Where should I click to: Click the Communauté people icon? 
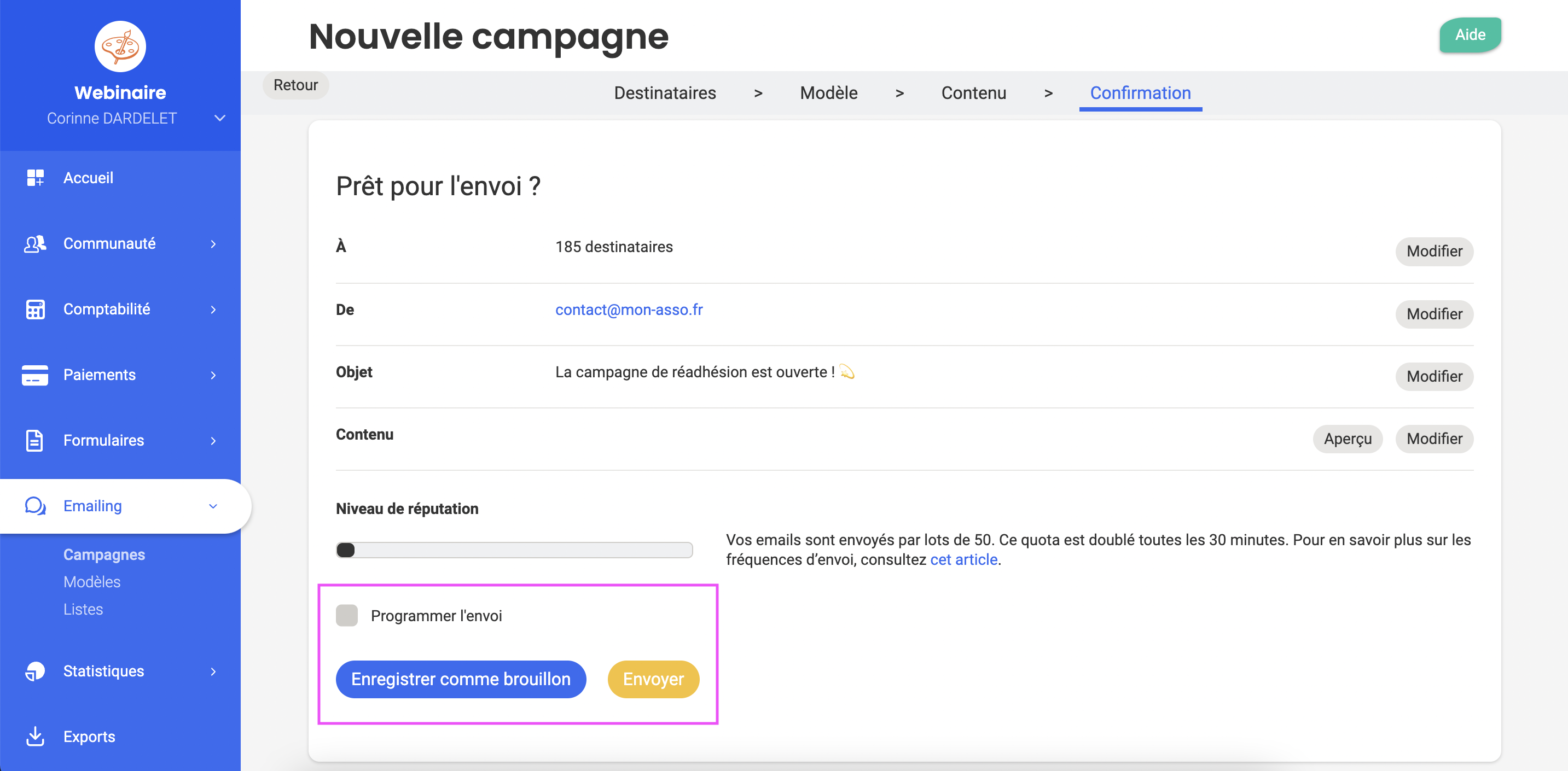pyautogui.click(x=36, y=243)
